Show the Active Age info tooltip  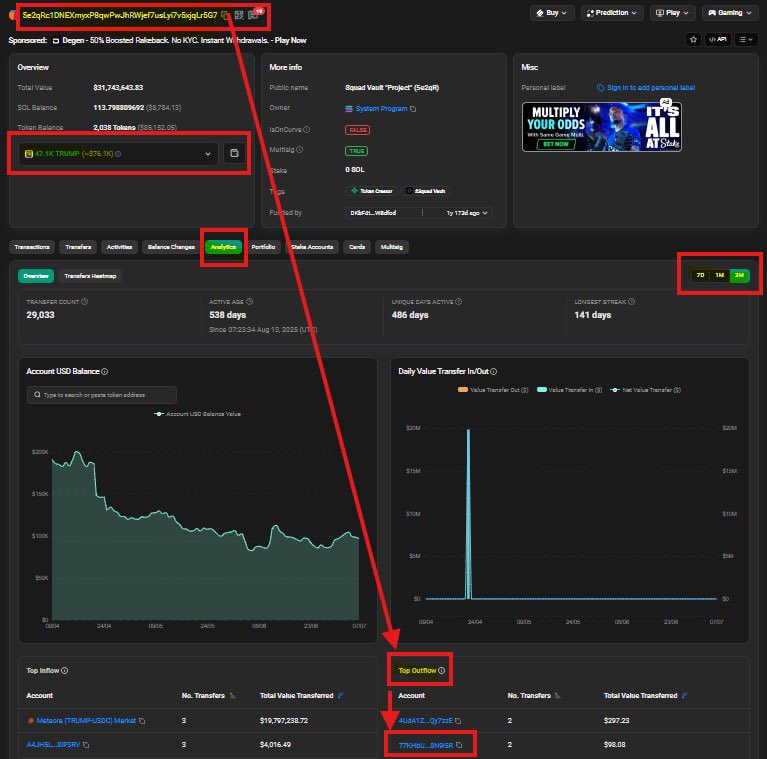click(x=249, y=302)
